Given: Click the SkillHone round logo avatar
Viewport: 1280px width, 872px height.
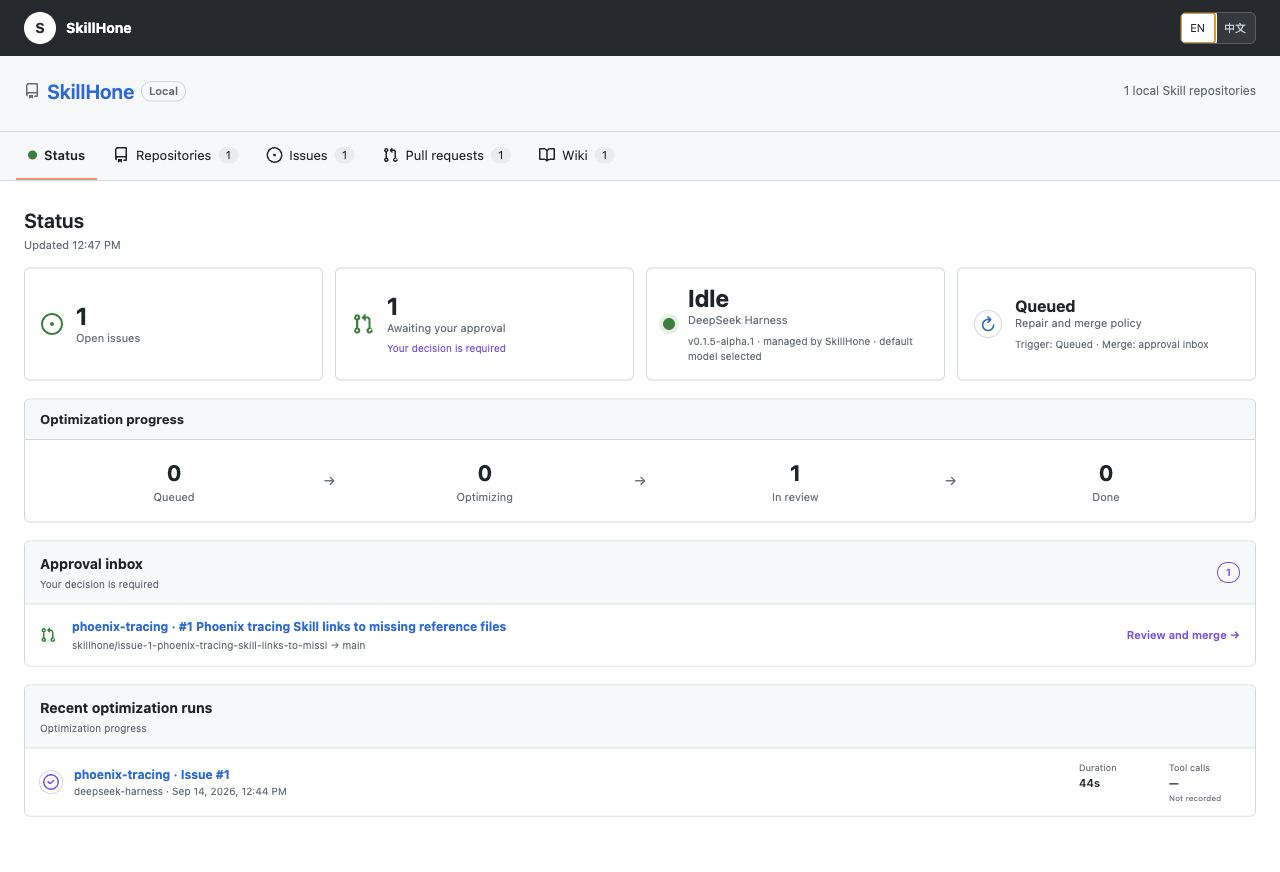Looking at the screenshot, I should (40, 28).
